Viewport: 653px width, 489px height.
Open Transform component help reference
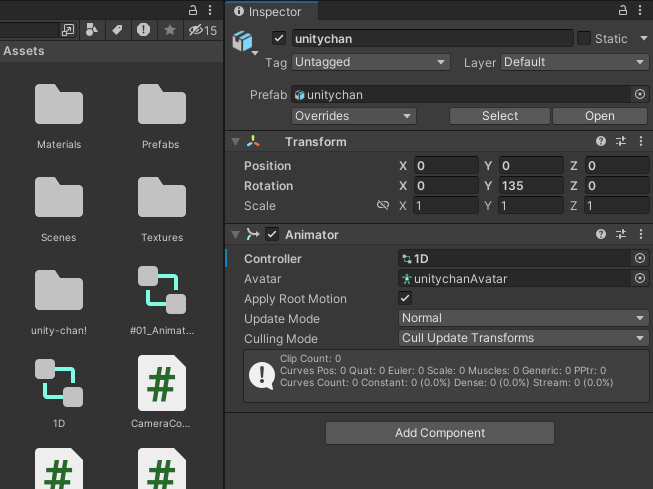(601, 142)
